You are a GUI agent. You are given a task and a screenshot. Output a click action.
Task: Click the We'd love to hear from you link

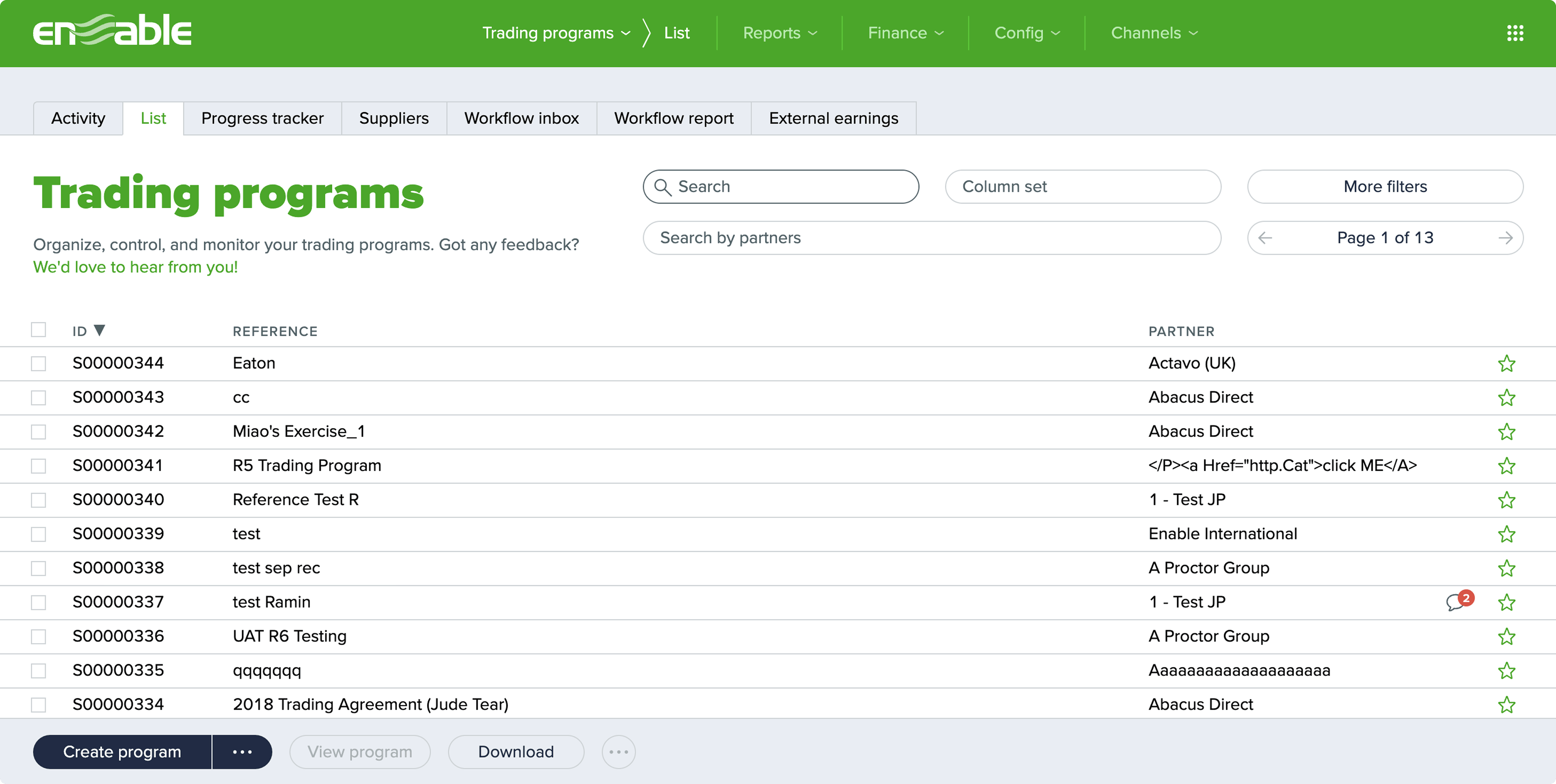pyautogui.click(x=135, y=267)
